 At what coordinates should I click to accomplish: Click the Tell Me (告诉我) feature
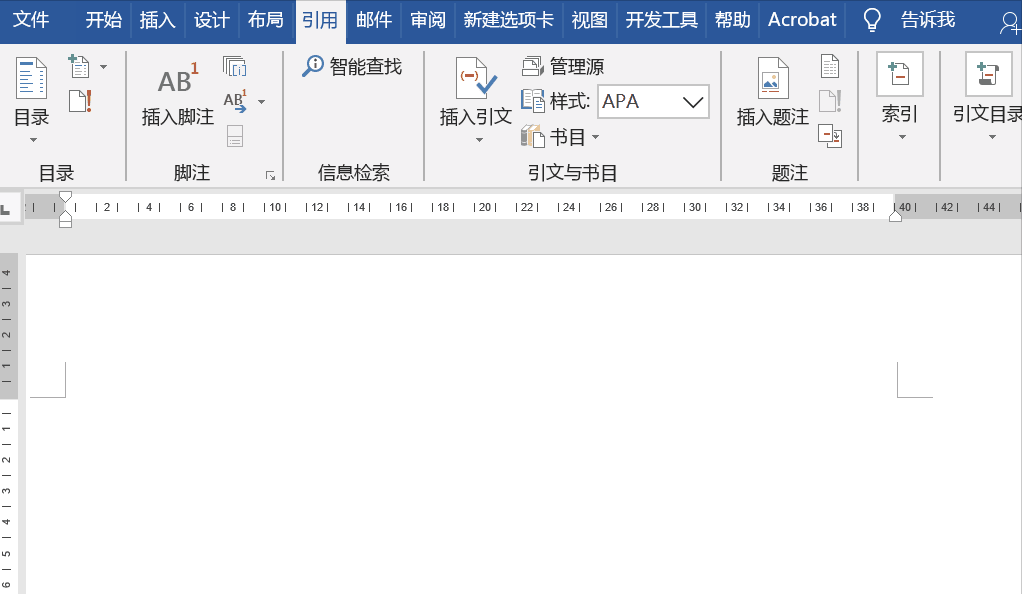point(927,19)
